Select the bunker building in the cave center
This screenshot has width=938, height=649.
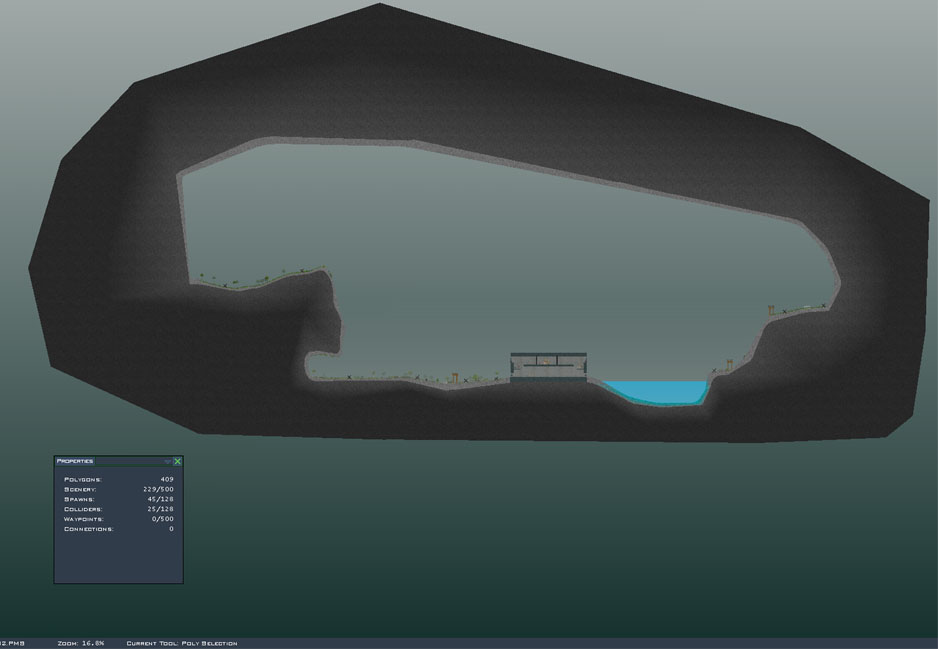pos(547,367)
